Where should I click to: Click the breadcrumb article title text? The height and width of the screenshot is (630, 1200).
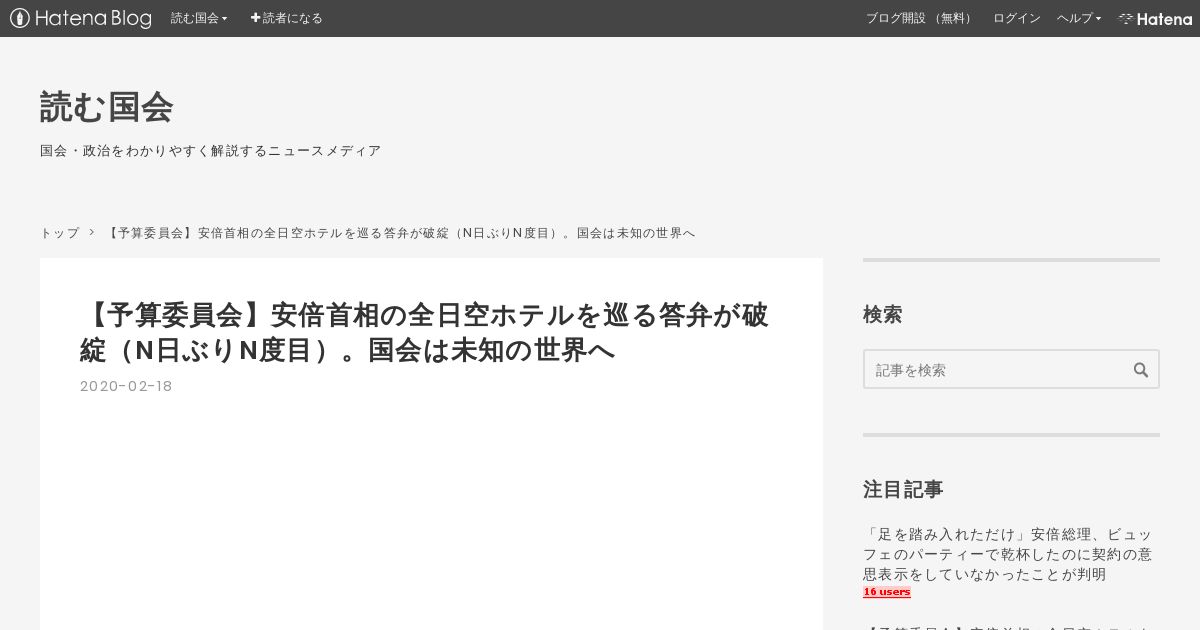pos(400,233)
